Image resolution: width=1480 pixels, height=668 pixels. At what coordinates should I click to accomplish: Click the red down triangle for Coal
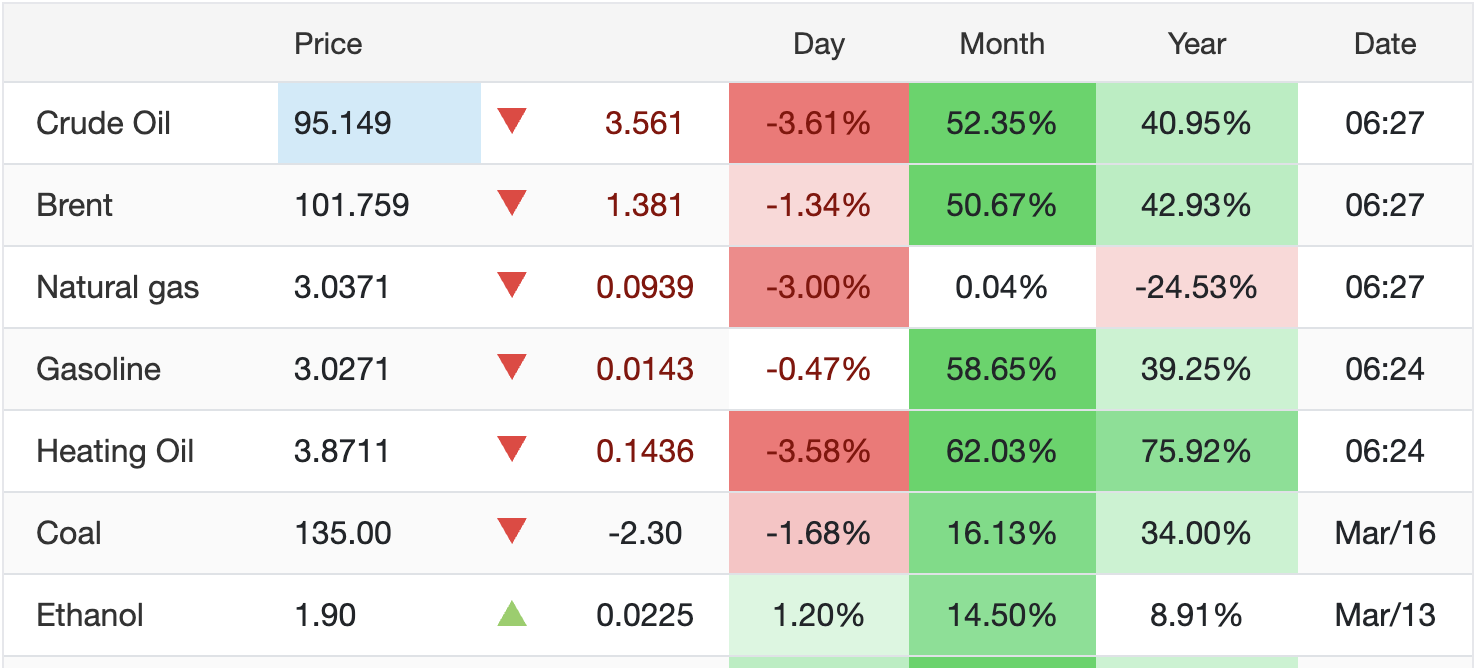(512, 532)
